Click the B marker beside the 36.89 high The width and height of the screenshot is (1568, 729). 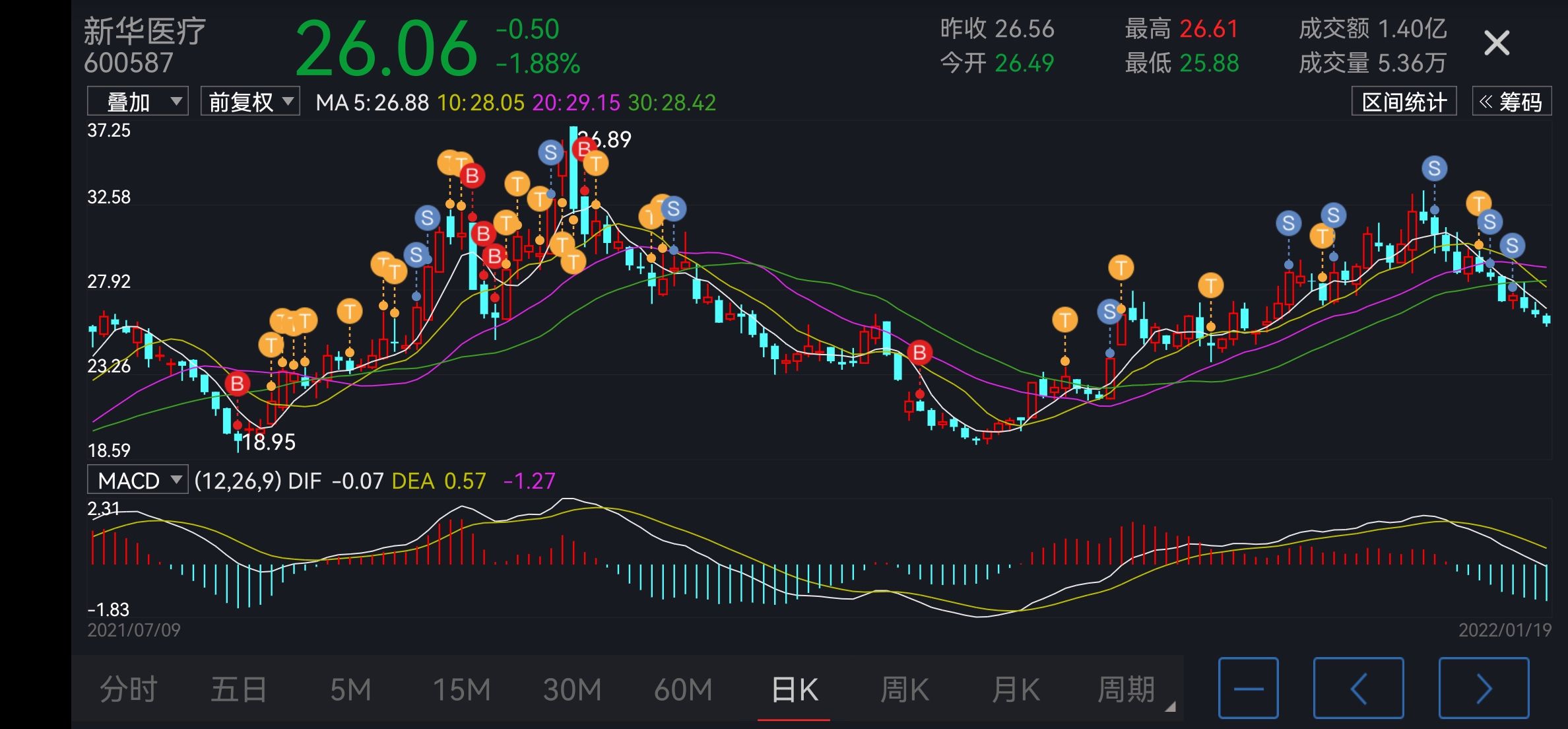tap(583, 149)
